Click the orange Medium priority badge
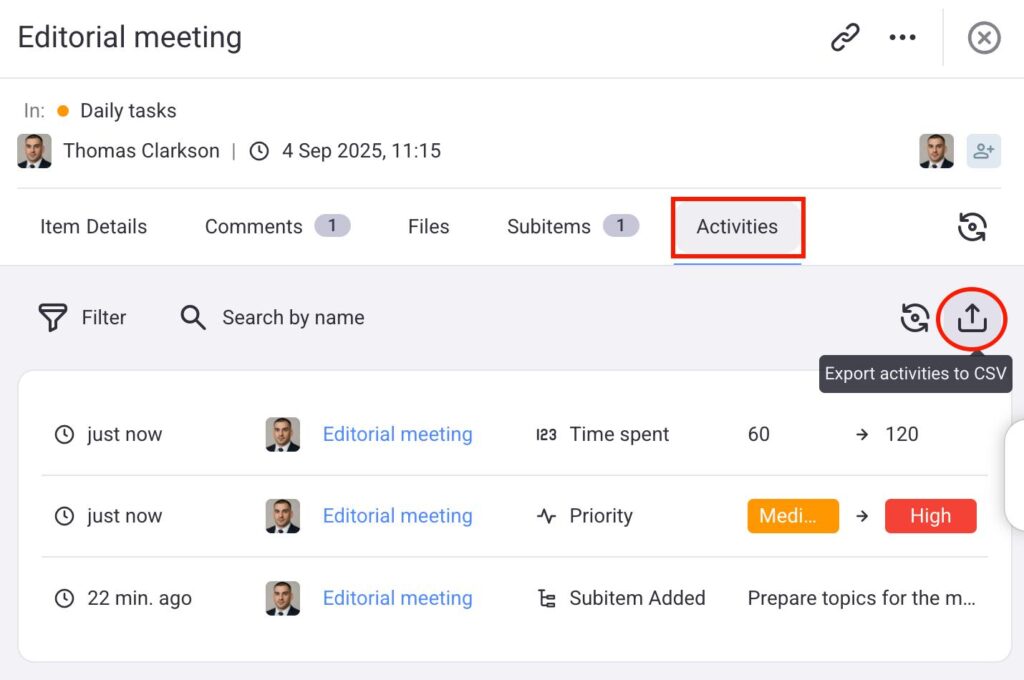Screen dimensions: 1024x680 [x=792, y=517]
